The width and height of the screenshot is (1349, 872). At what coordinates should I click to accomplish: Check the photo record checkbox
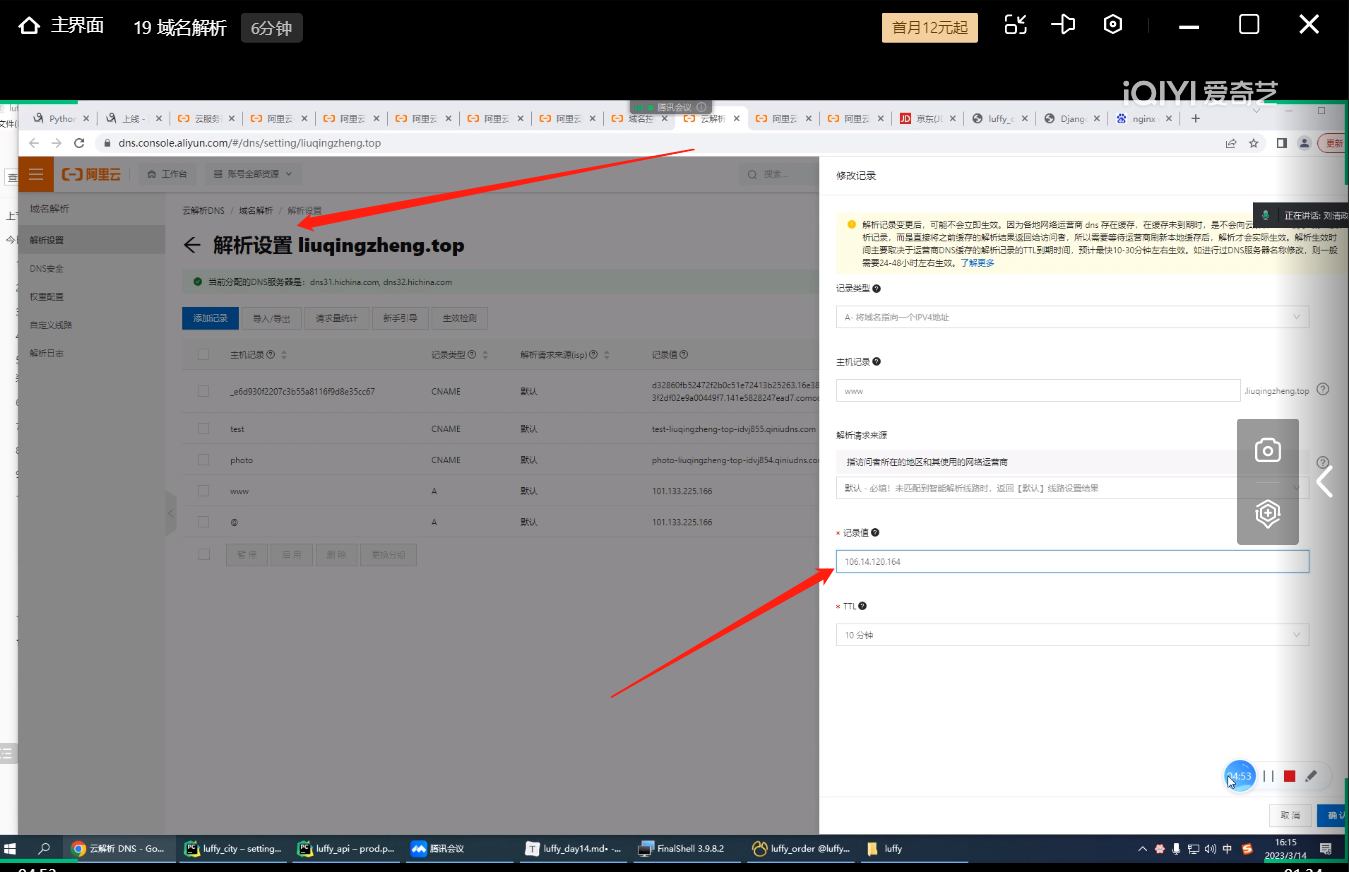tap(204, 460)
